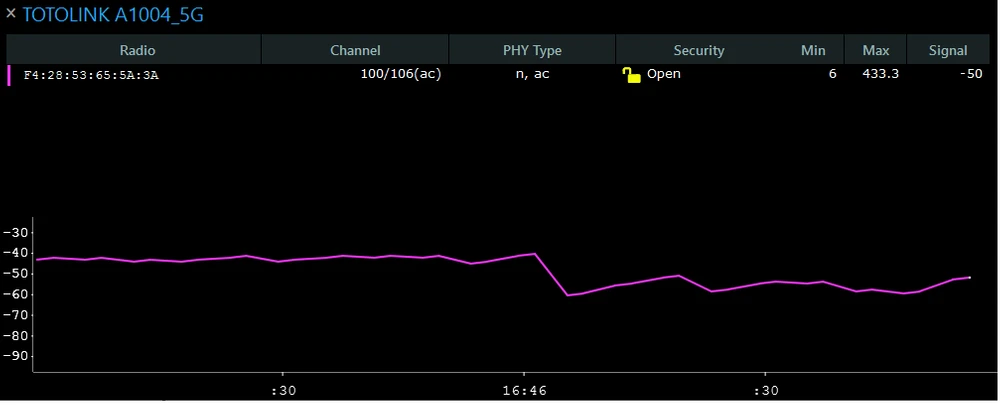1000x405 pixels.
Task: Click the PHY Type column header
Action: 532,50
